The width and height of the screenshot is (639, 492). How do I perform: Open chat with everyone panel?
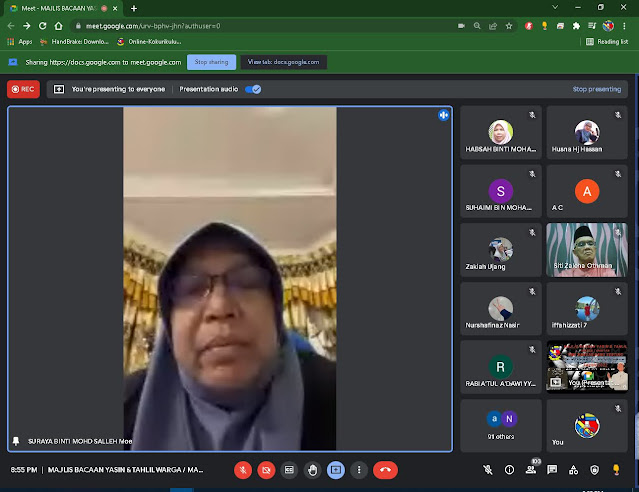[552, 470]
